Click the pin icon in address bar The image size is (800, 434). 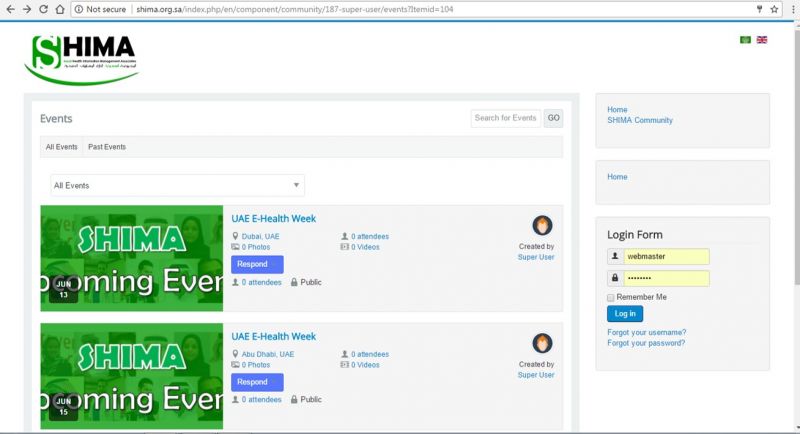click(759, 9)
